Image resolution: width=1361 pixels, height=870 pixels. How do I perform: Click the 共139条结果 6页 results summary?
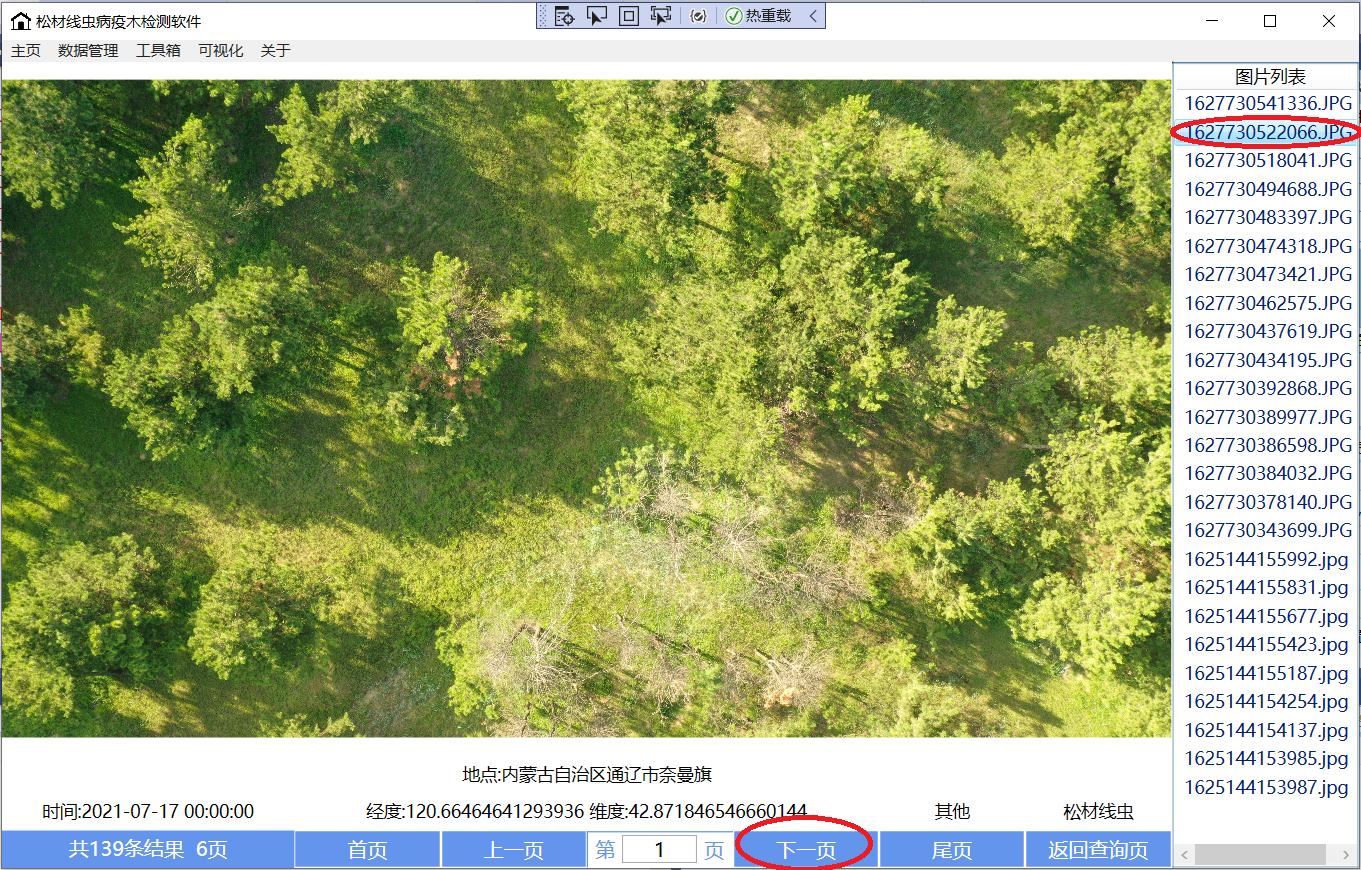pyautogui.click(x=148, y=850)
